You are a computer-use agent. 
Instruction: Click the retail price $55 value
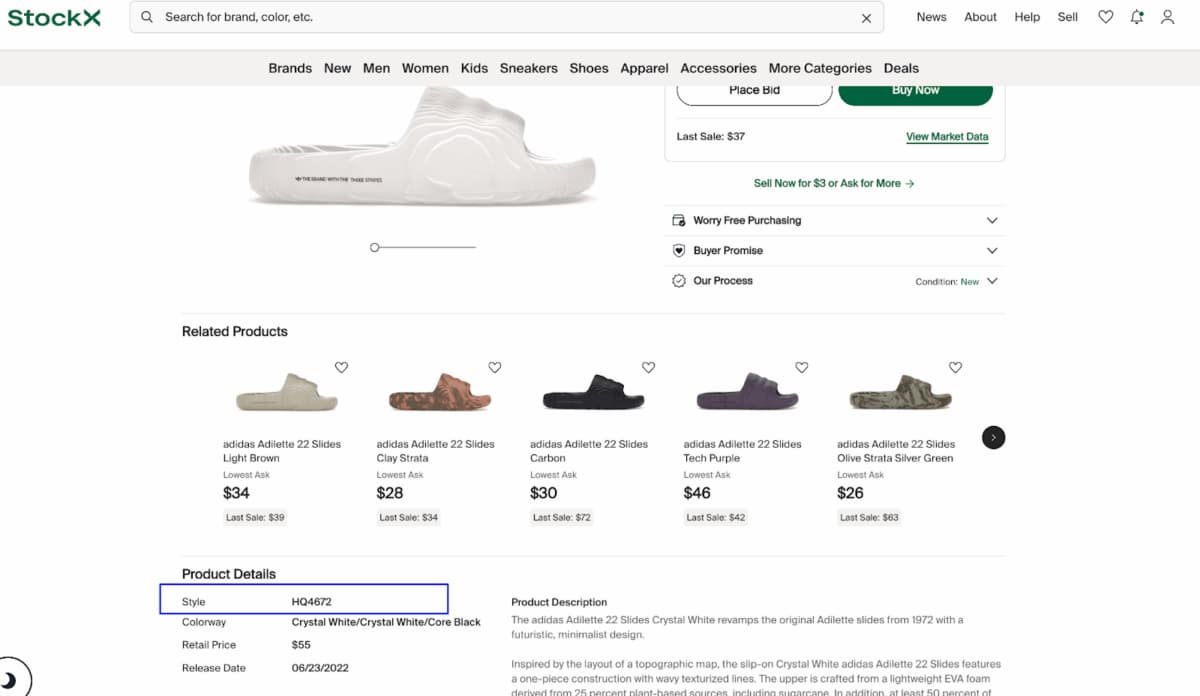(301, 645)
